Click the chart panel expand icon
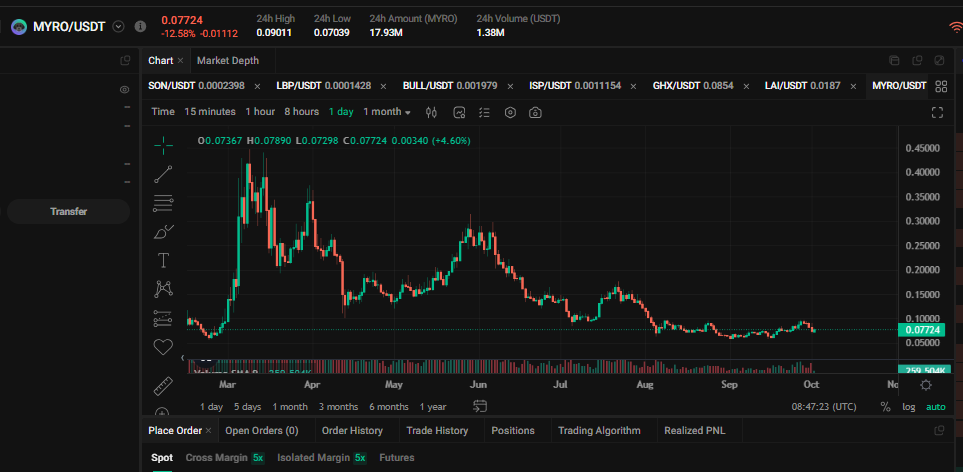 tap(939, 60)
